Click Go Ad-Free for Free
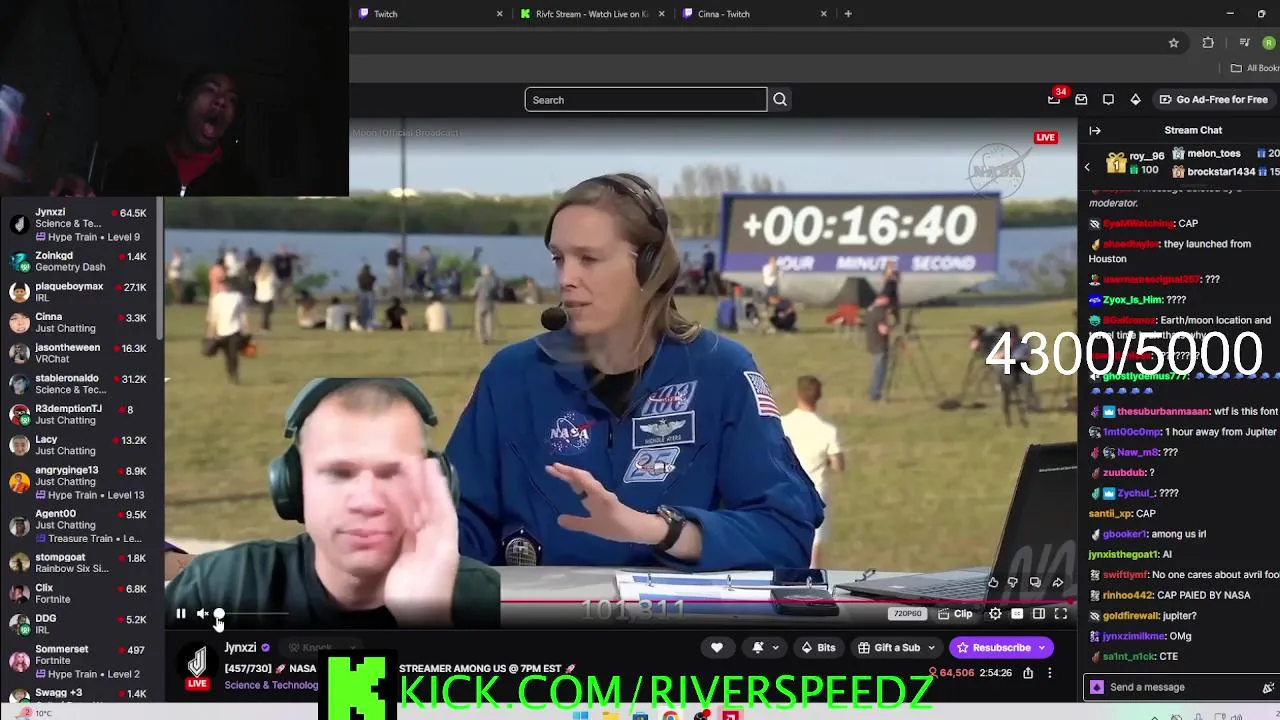The height and width of the screenshot is (720, 1280). coord(1213,100)
